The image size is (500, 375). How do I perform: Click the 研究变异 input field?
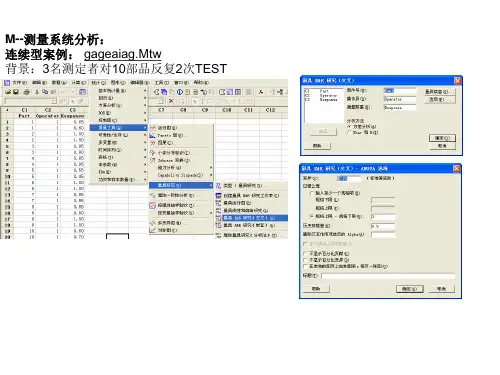tap(349, 179)
